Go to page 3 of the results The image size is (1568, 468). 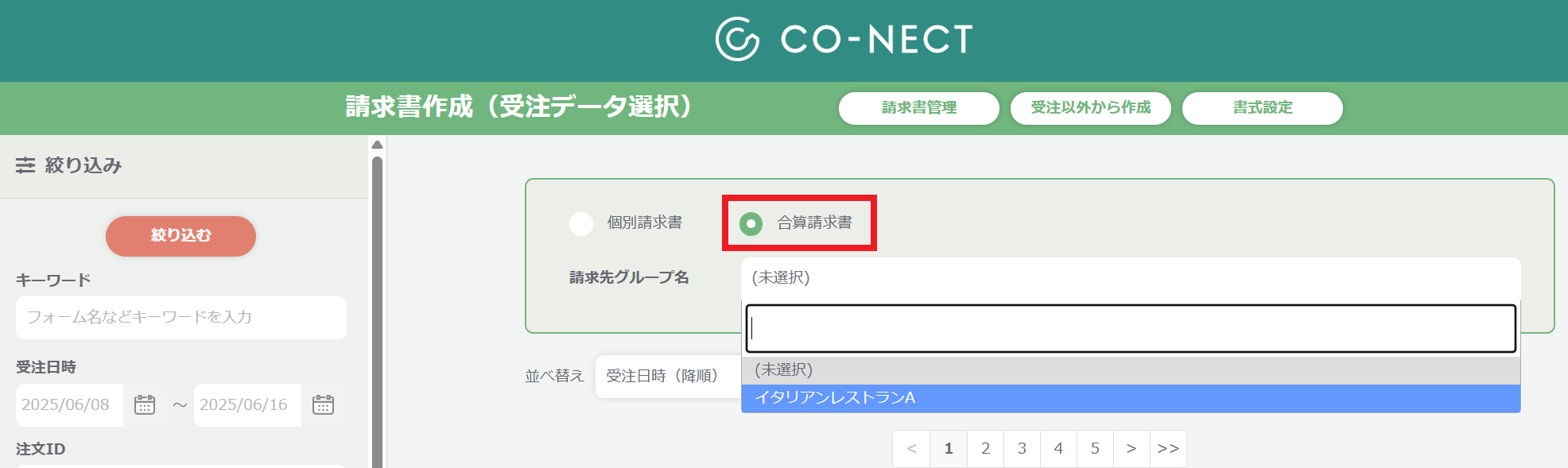pyautogui.click(x=1022, y=449)
